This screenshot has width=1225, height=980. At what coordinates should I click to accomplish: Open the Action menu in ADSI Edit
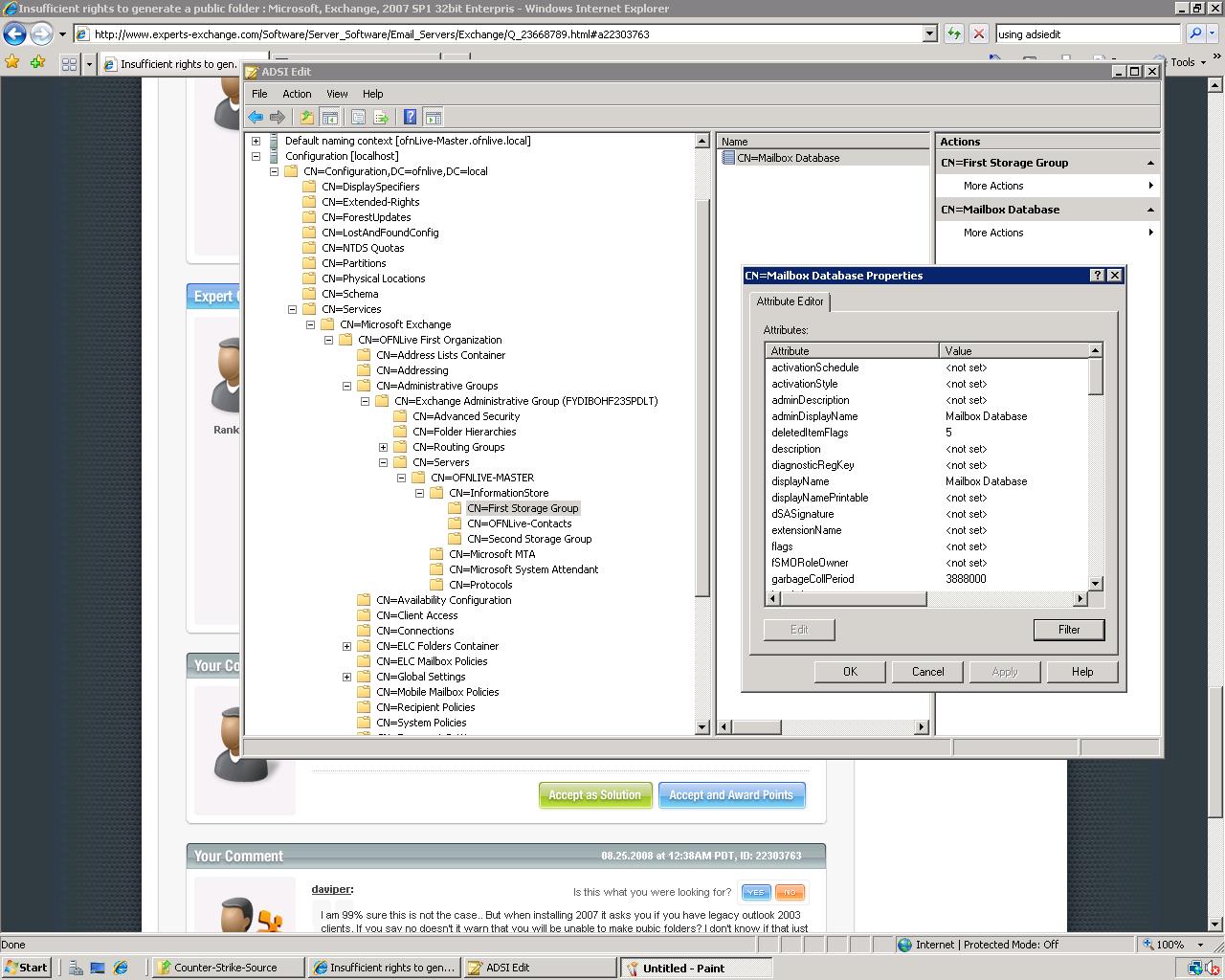[297, 94]
